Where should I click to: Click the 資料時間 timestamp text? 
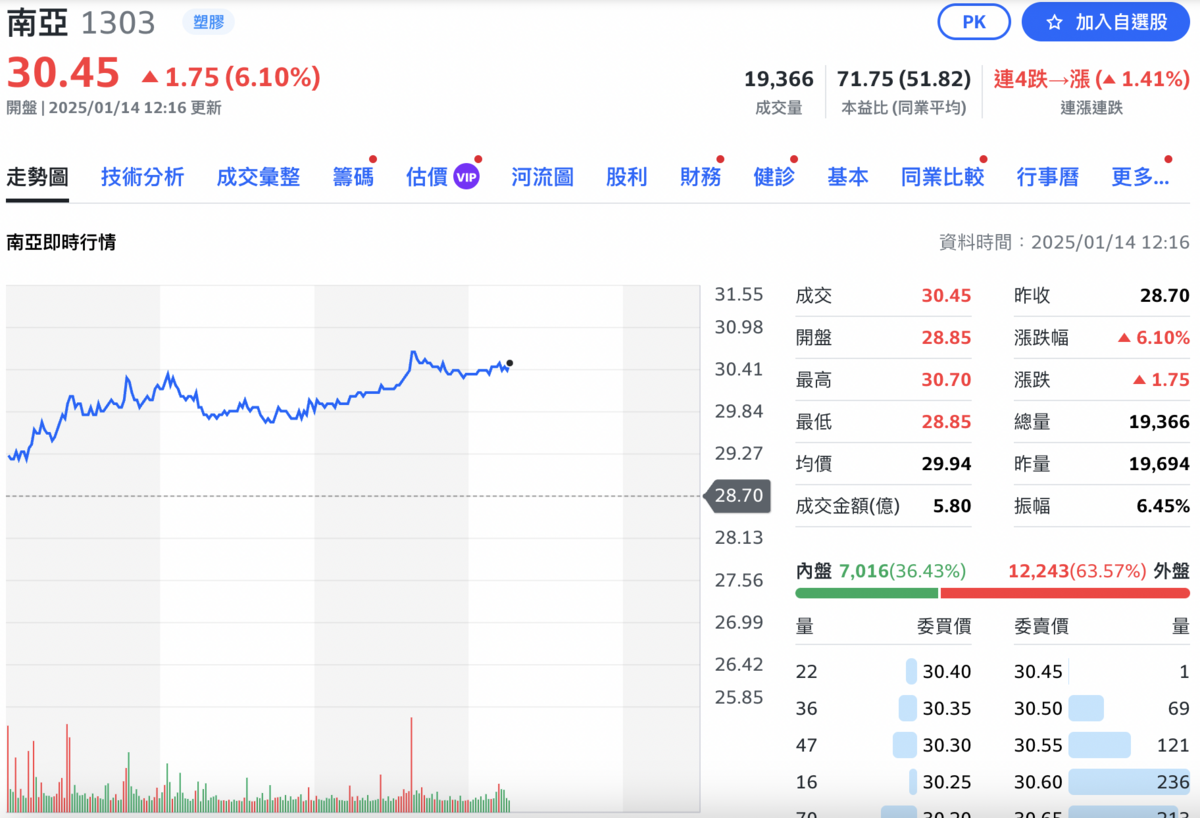pos(1064,242)
